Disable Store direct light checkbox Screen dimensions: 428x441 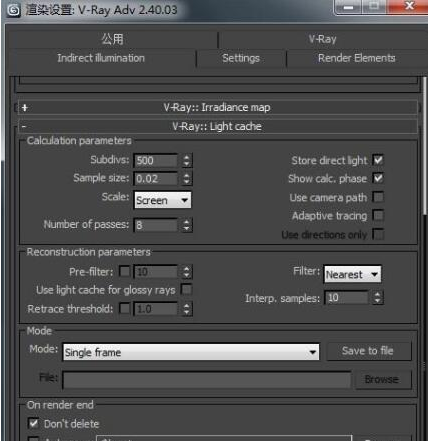(x=378, y=160)
